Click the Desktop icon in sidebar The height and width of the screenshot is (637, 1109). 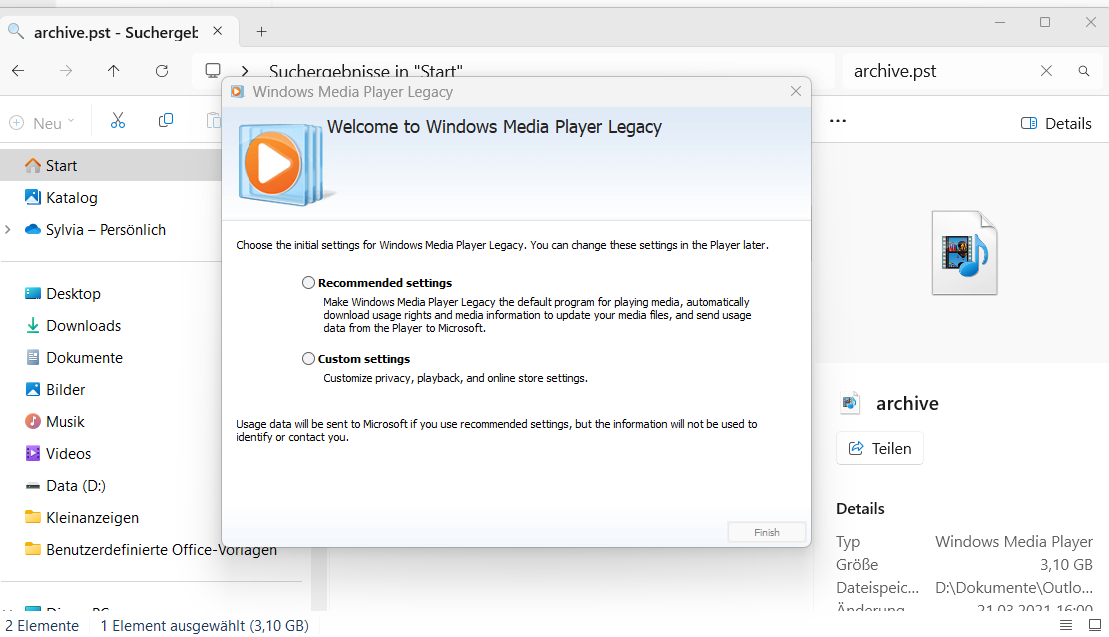tap(33, 293)
